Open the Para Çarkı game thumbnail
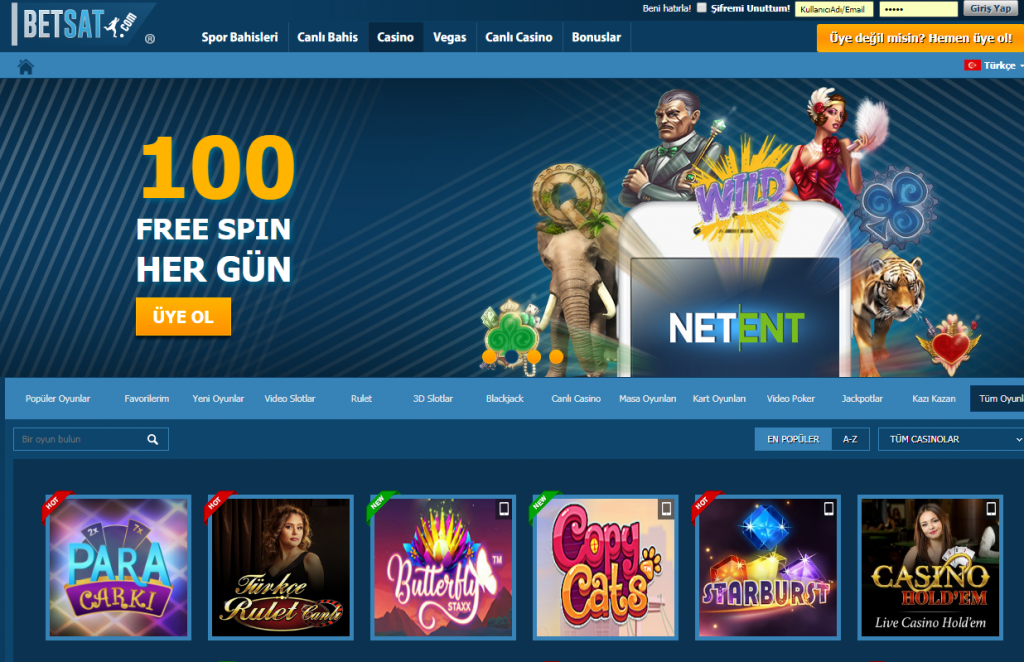Screen dimensions: 1024x662 [x=118, y=567]
